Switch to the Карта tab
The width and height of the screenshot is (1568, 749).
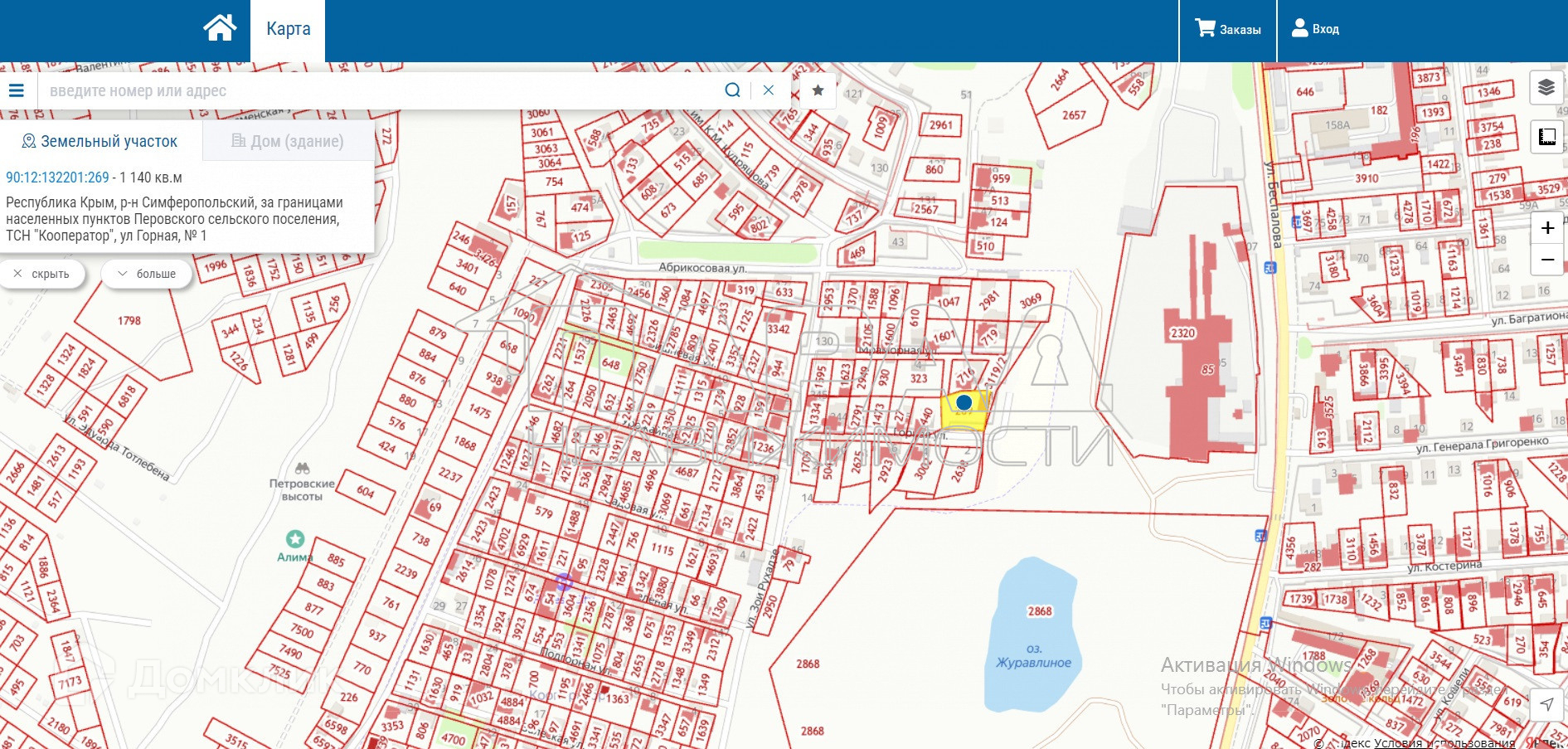pyautogui.click(x=288, y=29)
